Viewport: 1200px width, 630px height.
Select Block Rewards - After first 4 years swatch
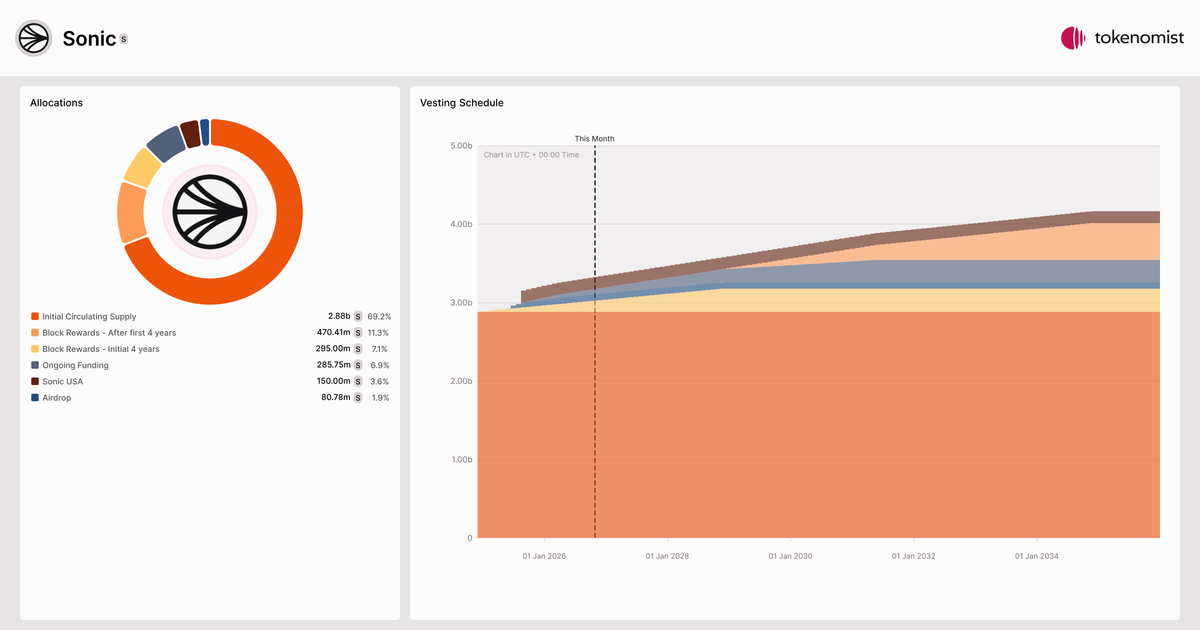click(35, 332)
